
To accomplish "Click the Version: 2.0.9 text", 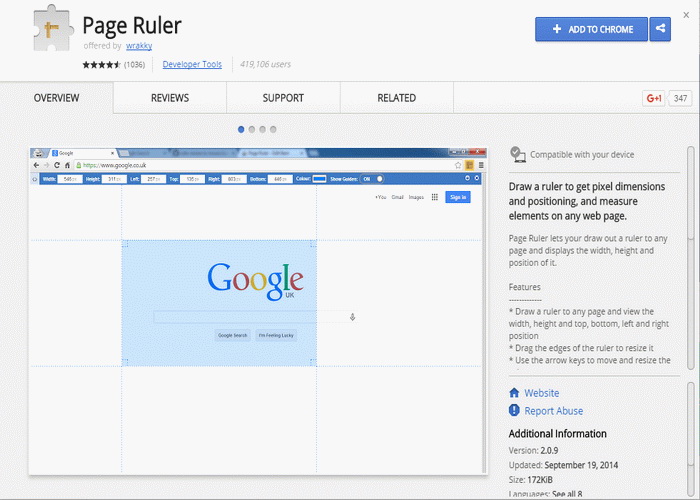I will pyautogui.click(x=533, y=450).
